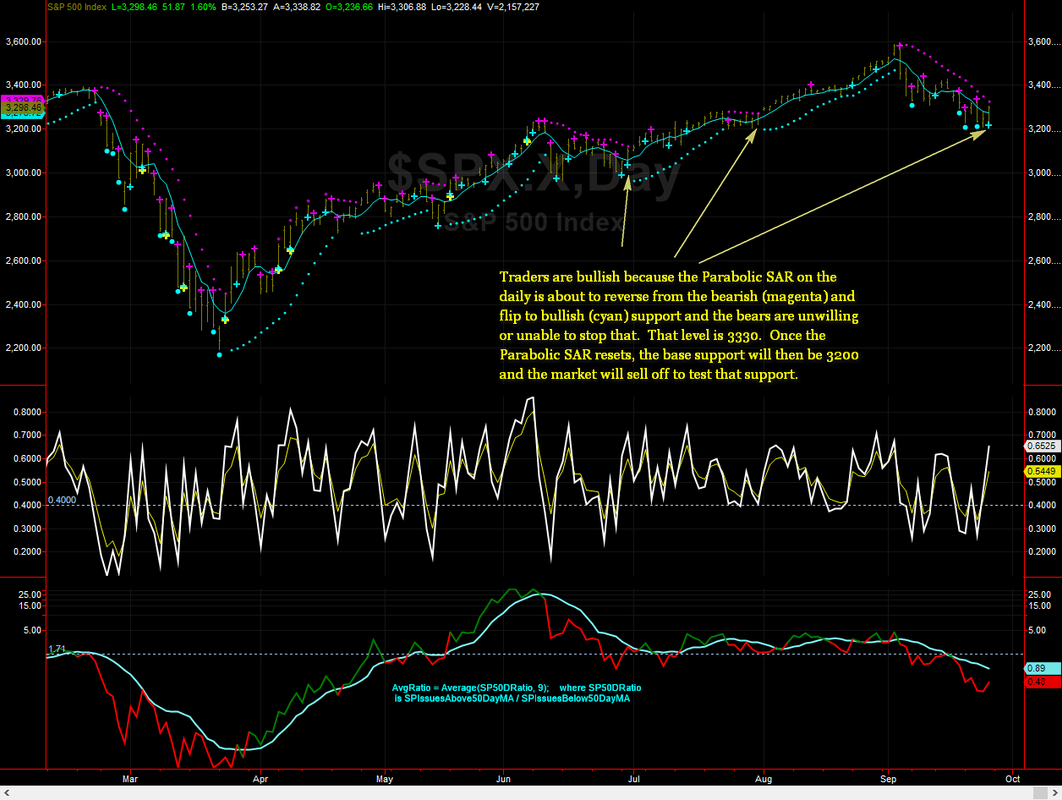Image resolution: width=1062 pixels, height=800 pixels.
Task: Click the red 0.48 value tag
Action: [x=1042, y=681]
